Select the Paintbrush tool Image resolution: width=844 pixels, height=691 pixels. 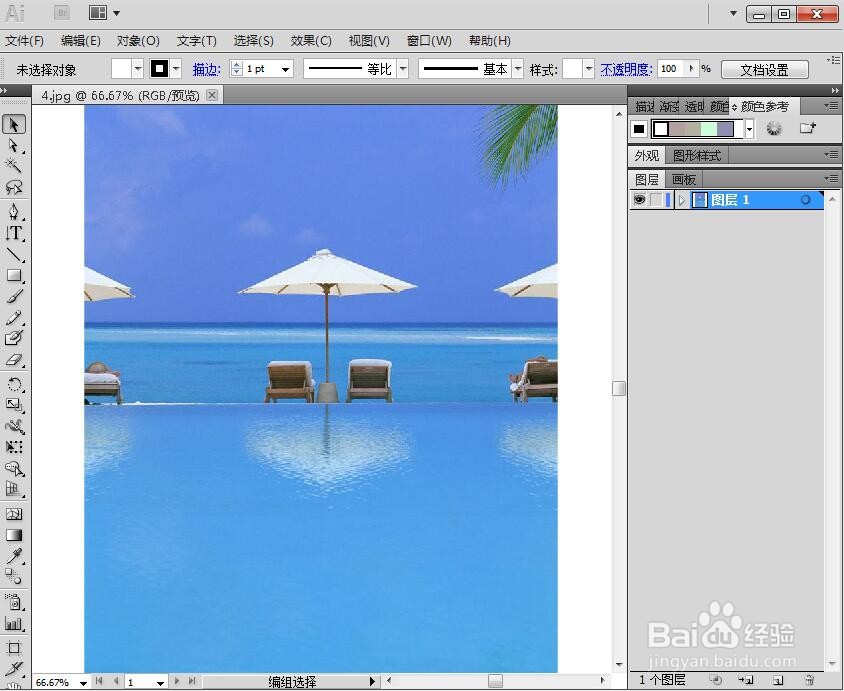(x=14, y=296)
